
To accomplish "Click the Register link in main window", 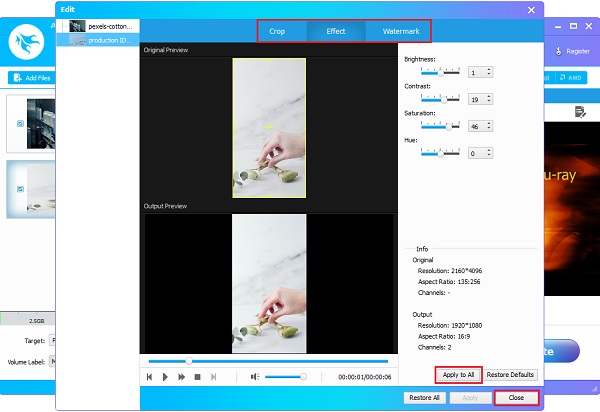I will click(573, 51).
